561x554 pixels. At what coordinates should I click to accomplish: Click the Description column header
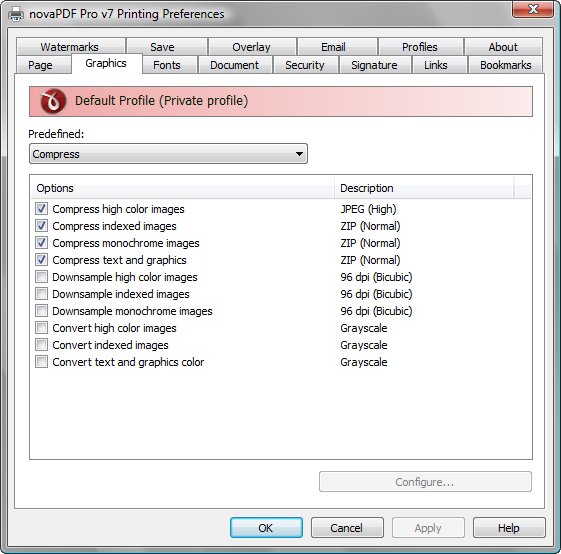pyautogui.click(x=424, y=188)
